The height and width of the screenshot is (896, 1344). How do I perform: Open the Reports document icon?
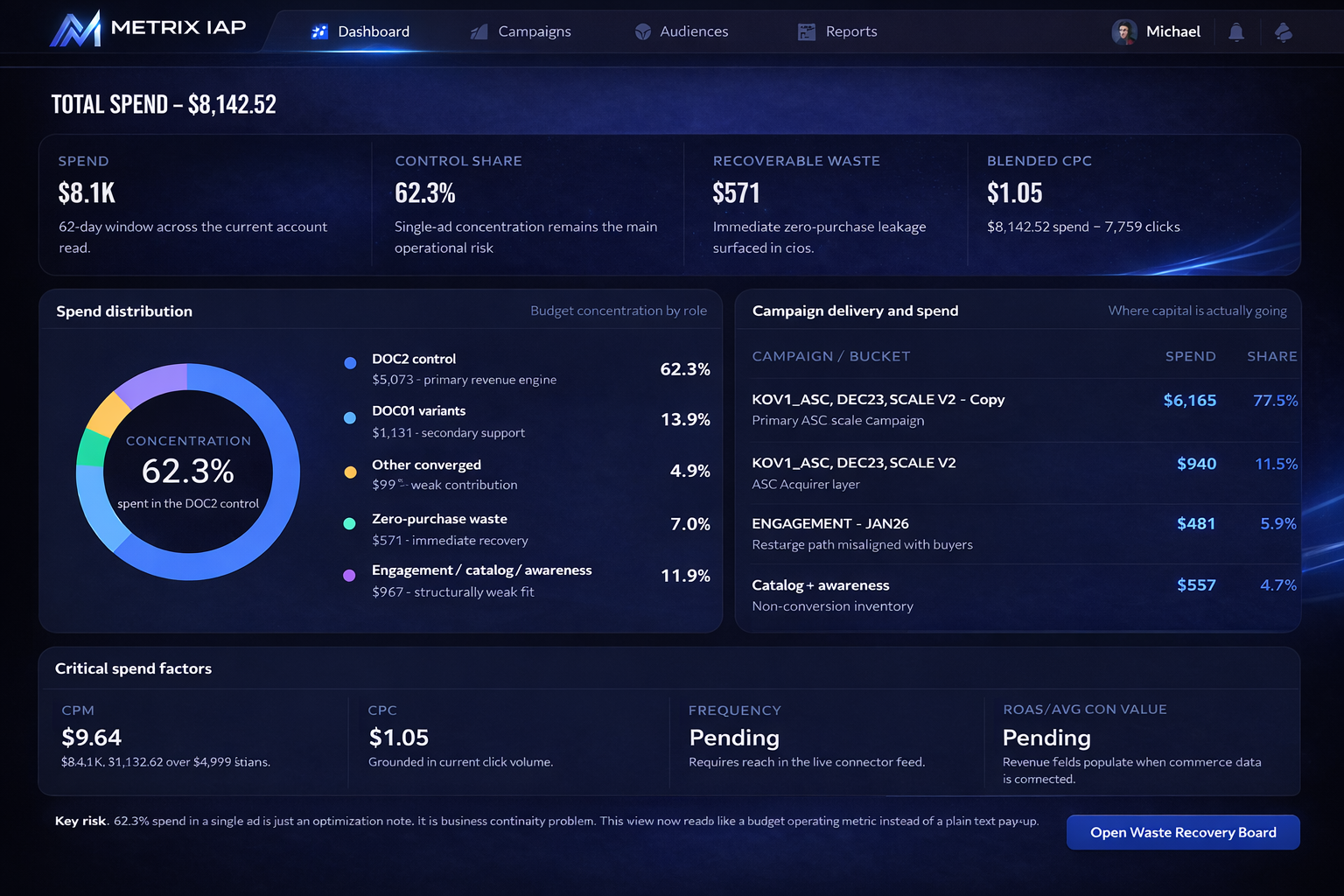[805, 31]
